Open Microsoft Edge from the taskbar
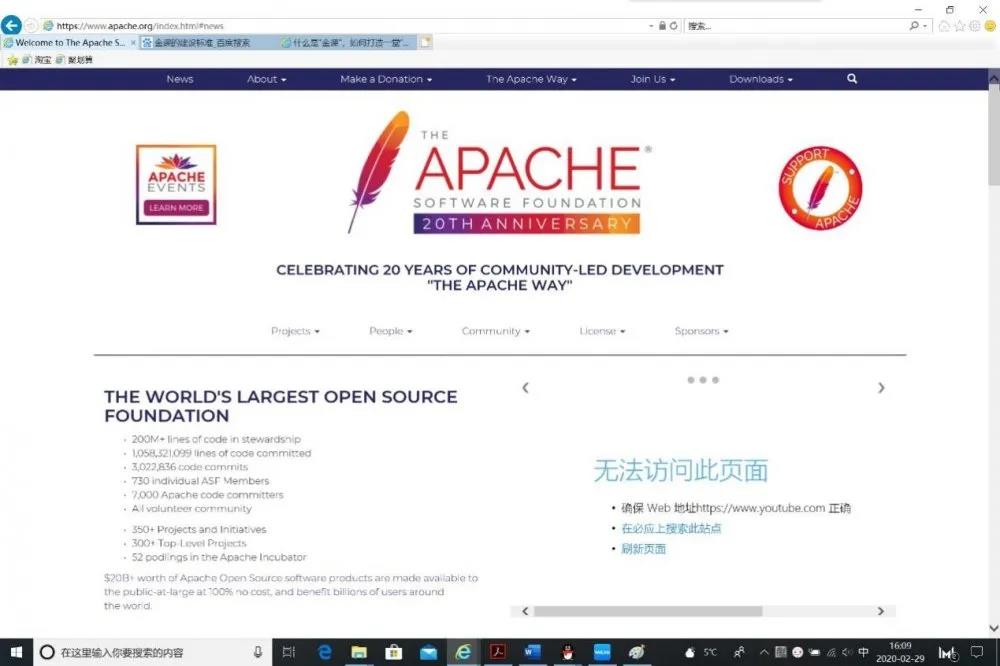The image size is (1000, 666). (x=324, y=652)
